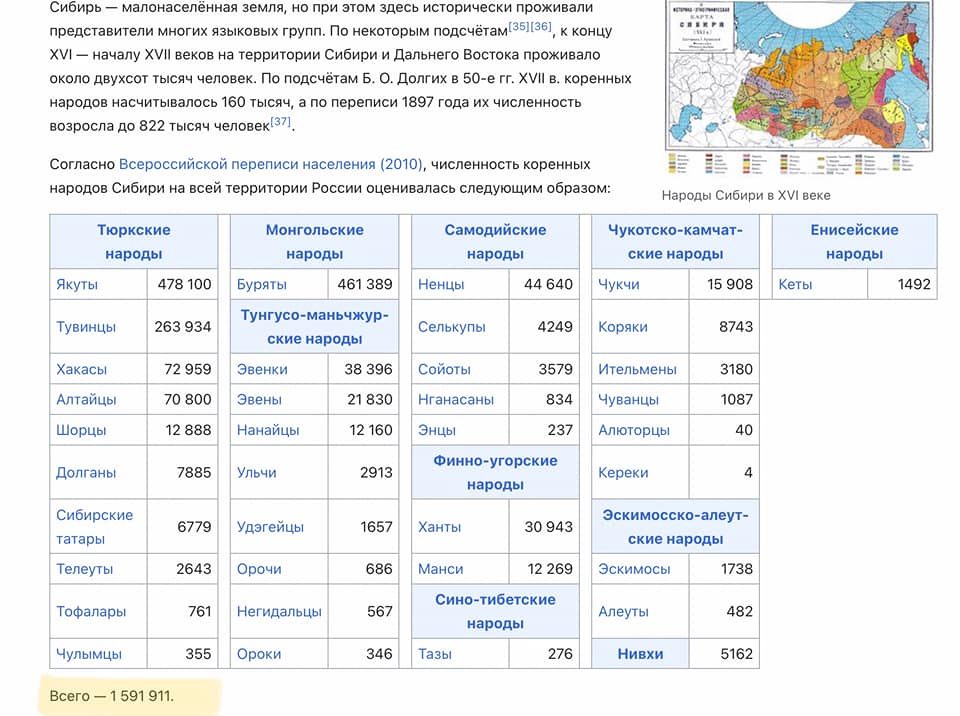Select the Буряты population value 461 389
Screen dimensions: 960x716
365,284
